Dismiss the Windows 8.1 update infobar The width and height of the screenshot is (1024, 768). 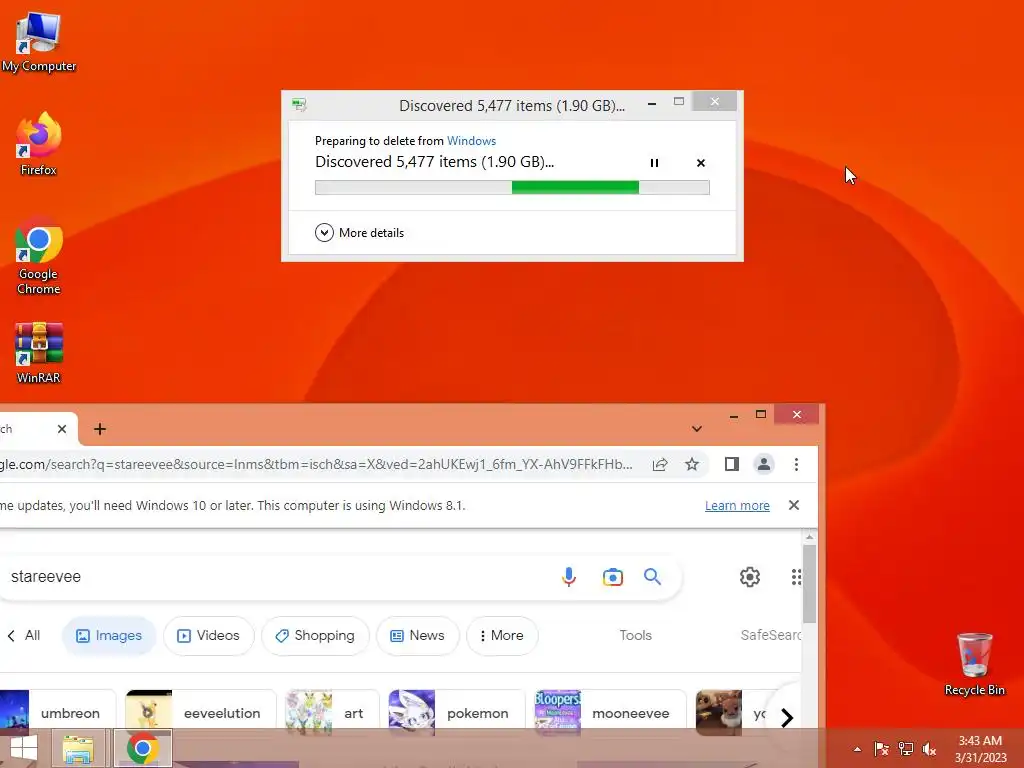(x=793, y=505)
